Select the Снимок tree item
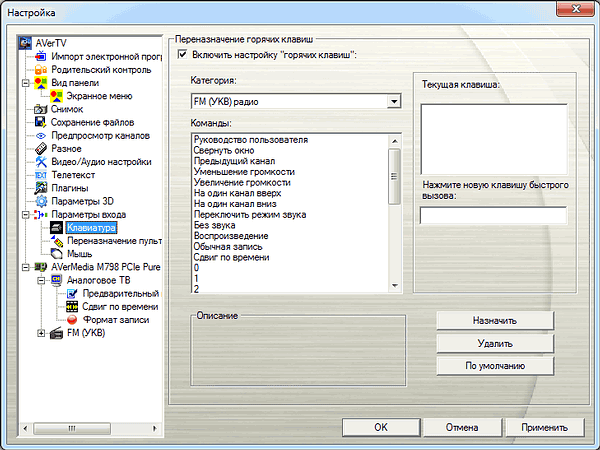Viewport: 600px width, 450px height. [x=67, y=109]
